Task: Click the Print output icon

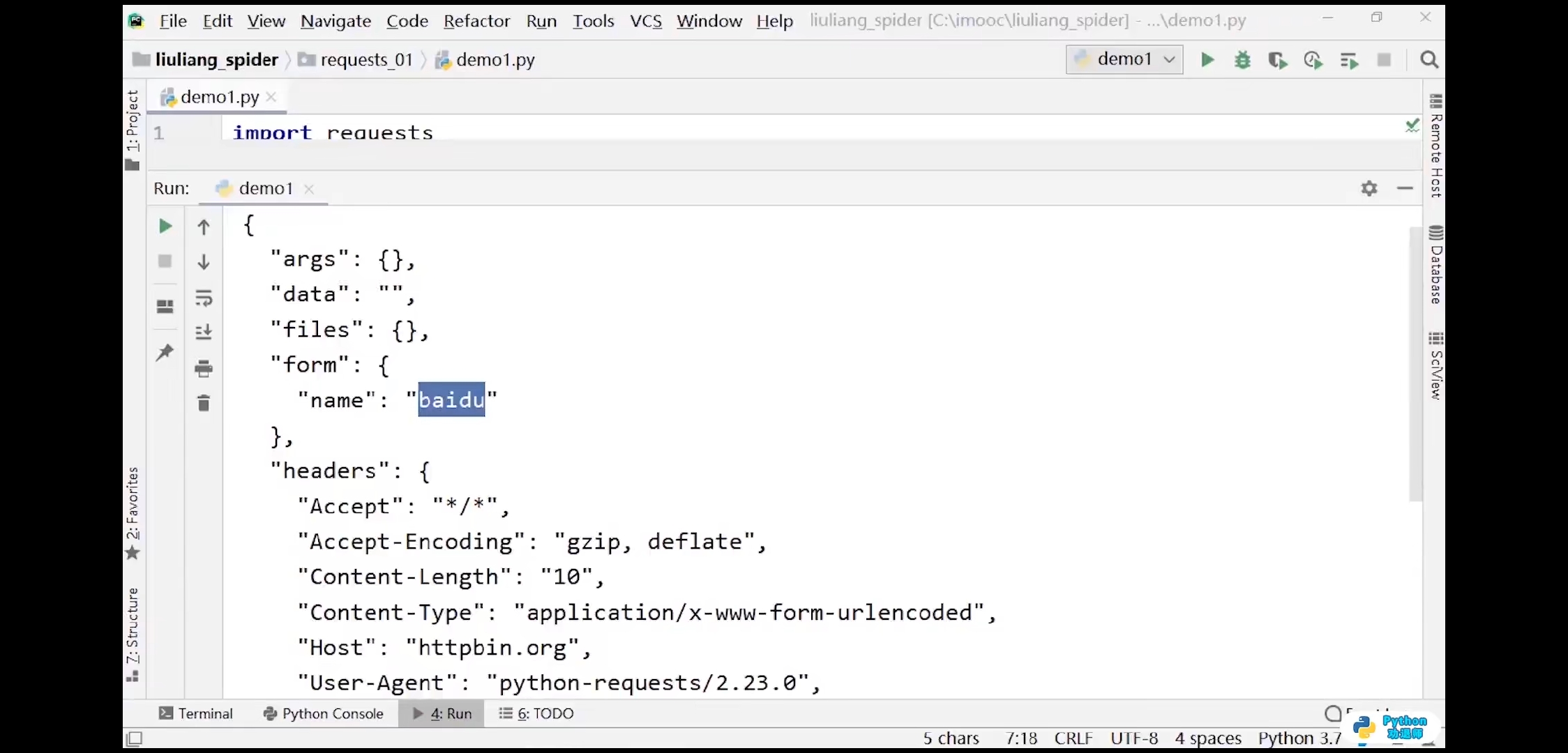Action: [x=204, y=368]
